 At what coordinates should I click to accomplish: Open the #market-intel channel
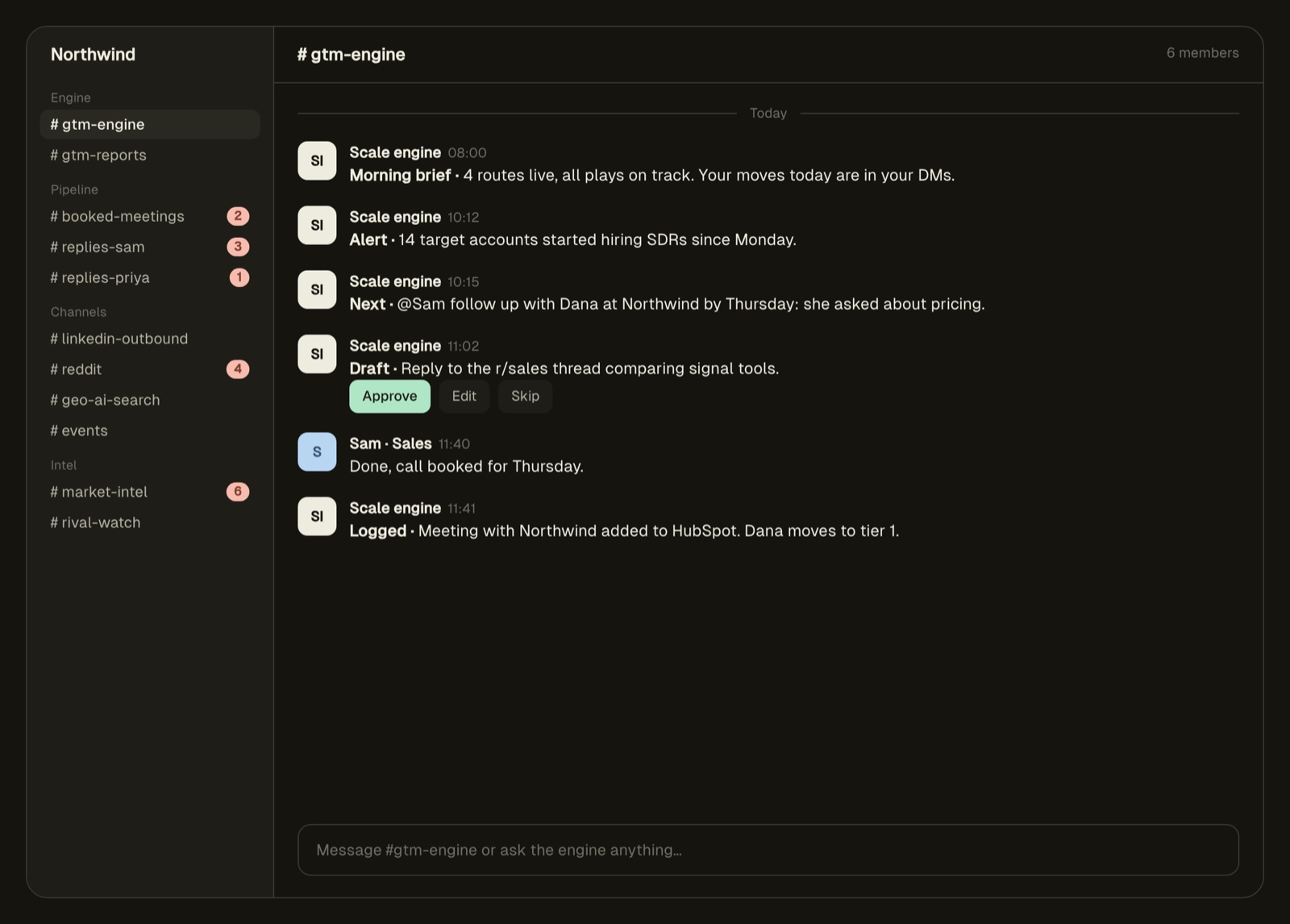pyautogui.click(x=150, y=492)
